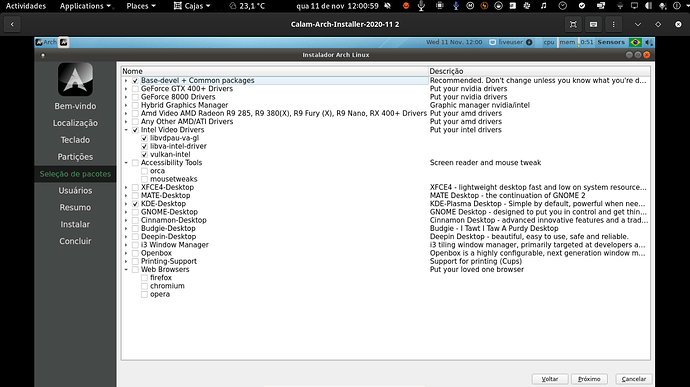Click the window-menu dot in installer titlebar

(x=43, y=55)
